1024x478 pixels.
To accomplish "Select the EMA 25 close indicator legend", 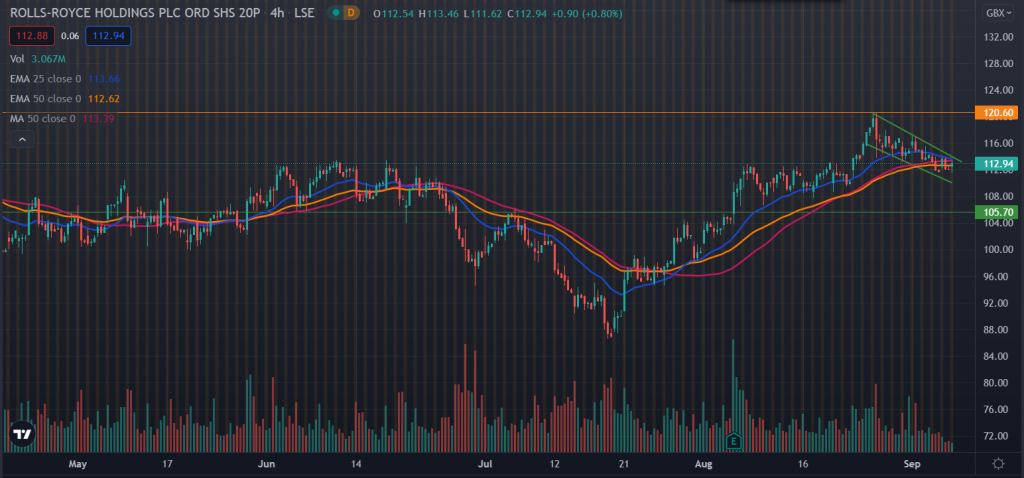I will [65, 79].
